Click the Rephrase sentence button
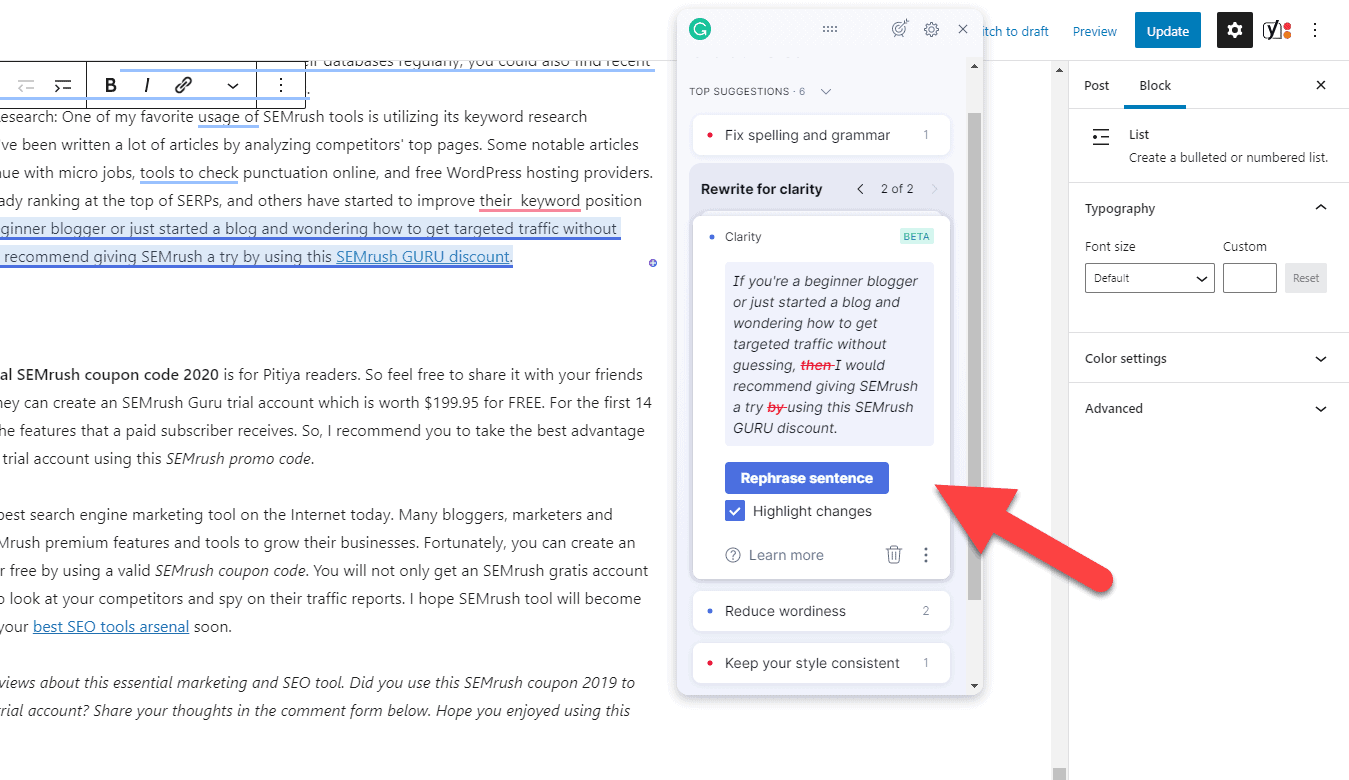1349x780 pixels. pyautogui.click(x=807, y=478)
